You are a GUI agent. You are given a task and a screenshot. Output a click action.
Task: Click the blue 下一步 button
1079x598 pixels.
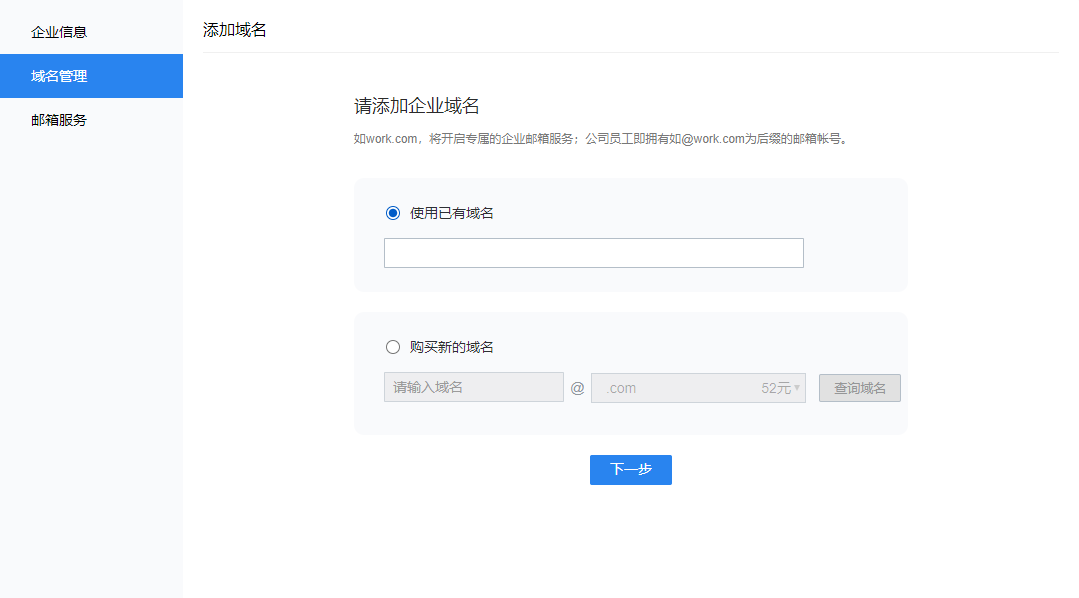tap(630, 470)
